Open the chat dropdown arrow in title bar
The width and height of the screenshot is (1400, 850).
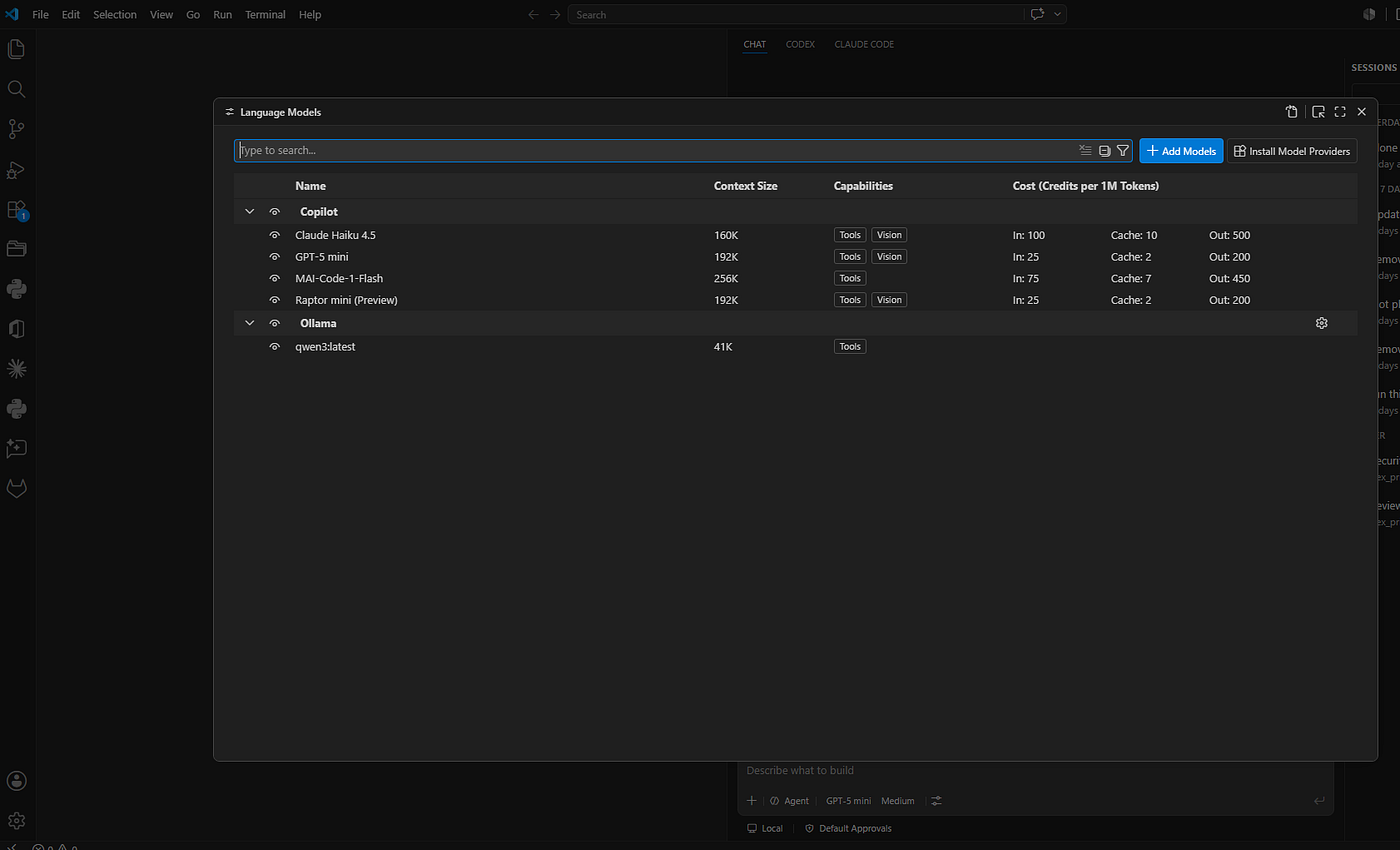[x=1058, y=15]
